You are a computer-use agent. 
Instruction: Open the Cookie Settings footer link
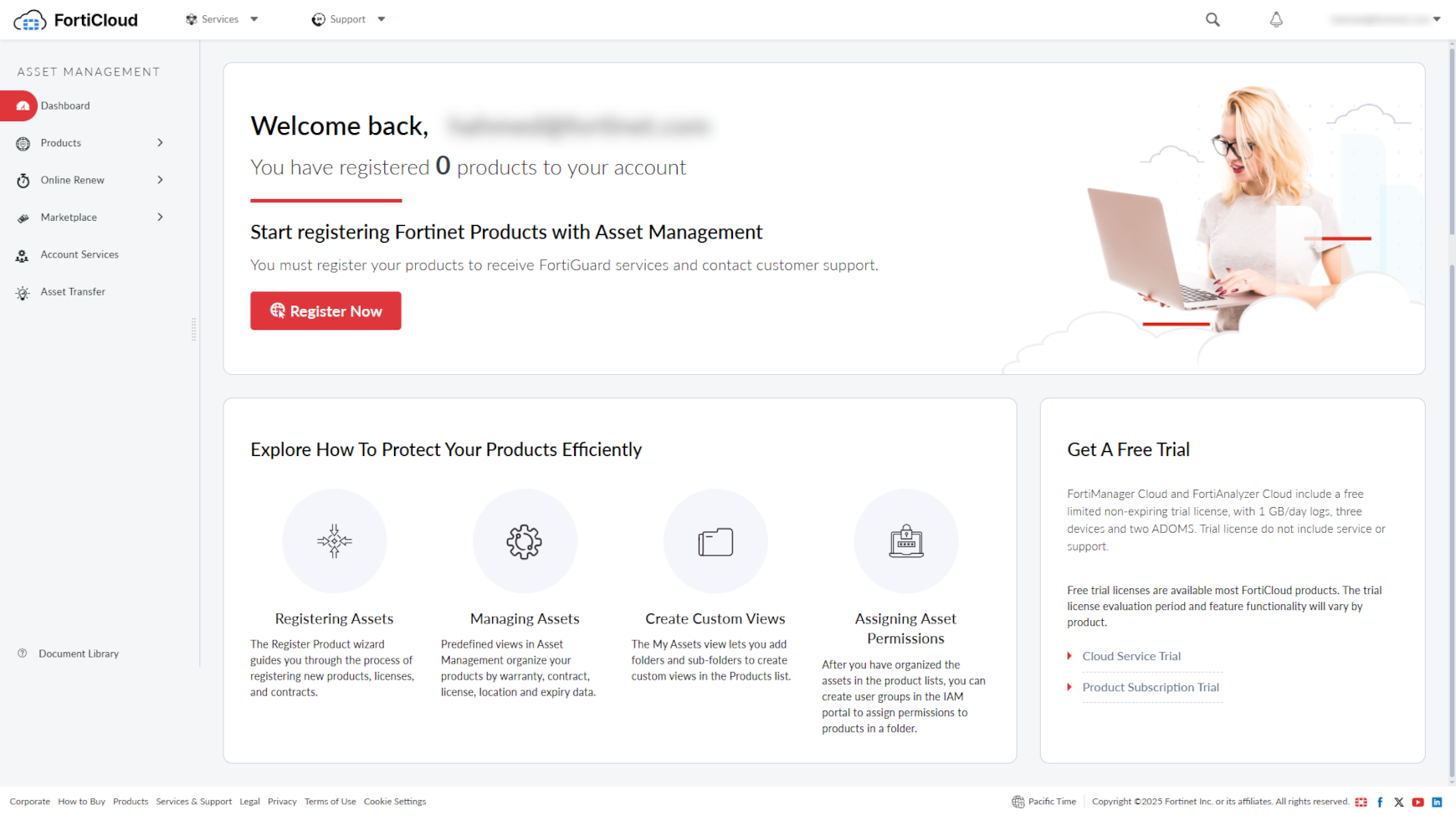395,802
